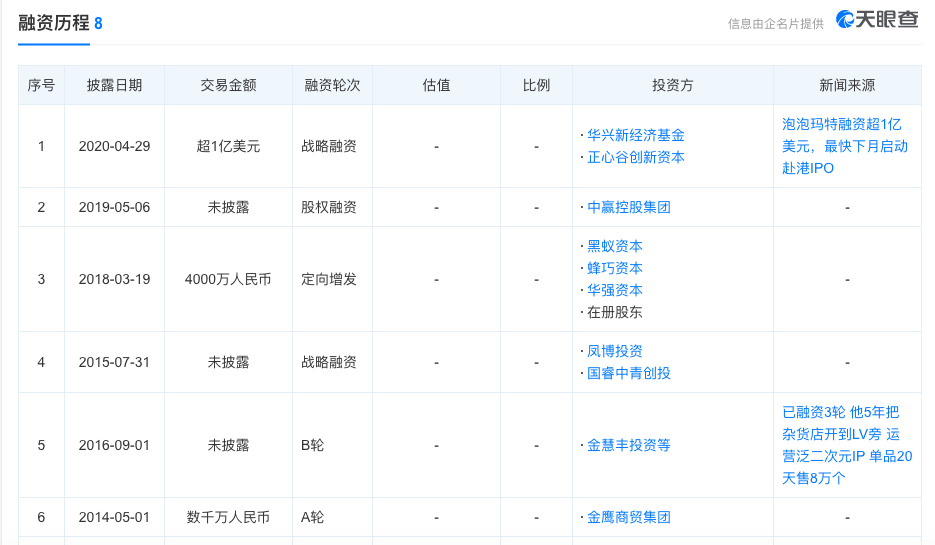
Task: Click the 估值 column header
Action: [436, 85]
